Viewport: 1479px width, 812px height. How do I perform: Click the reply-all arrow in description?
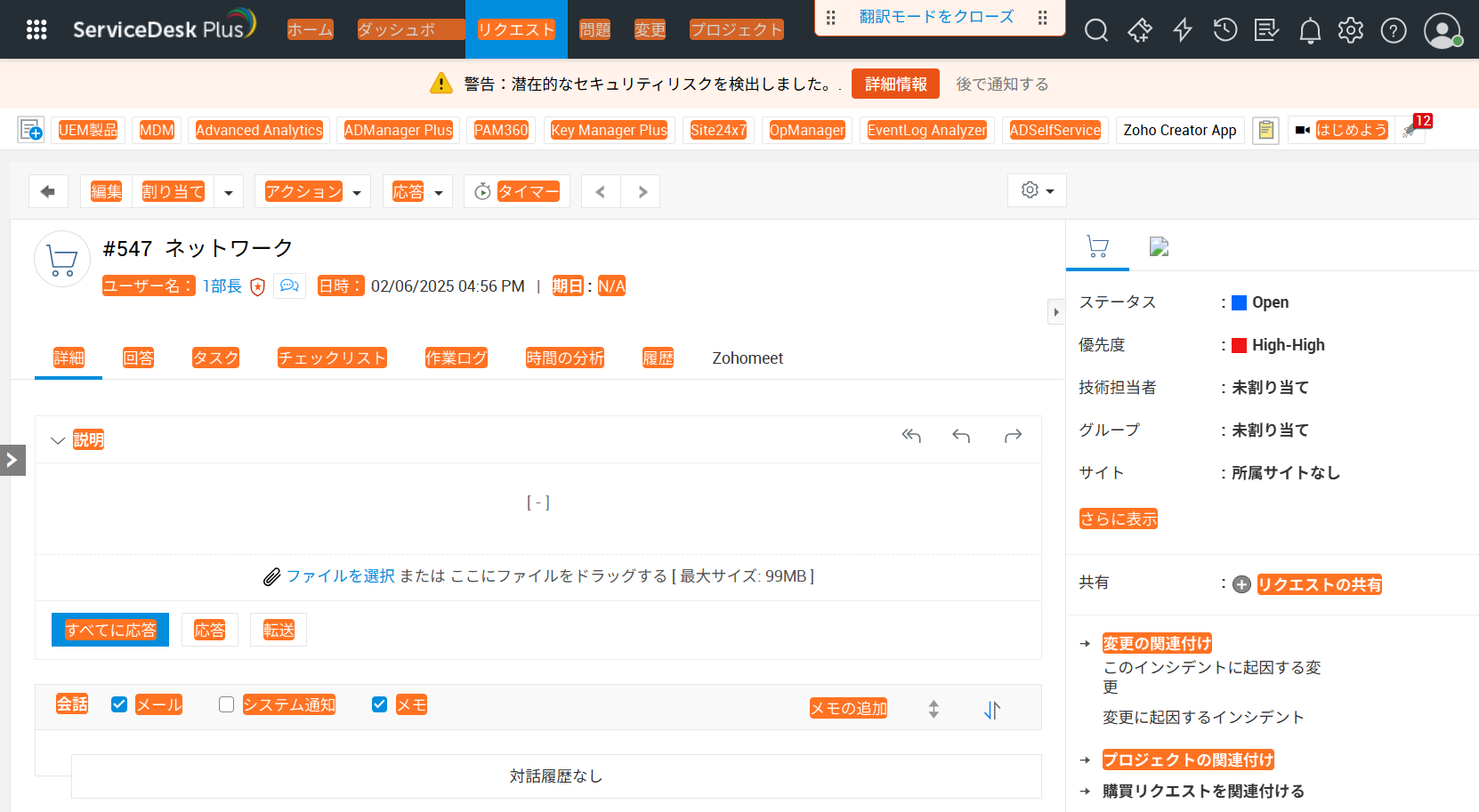coord(910,436)
